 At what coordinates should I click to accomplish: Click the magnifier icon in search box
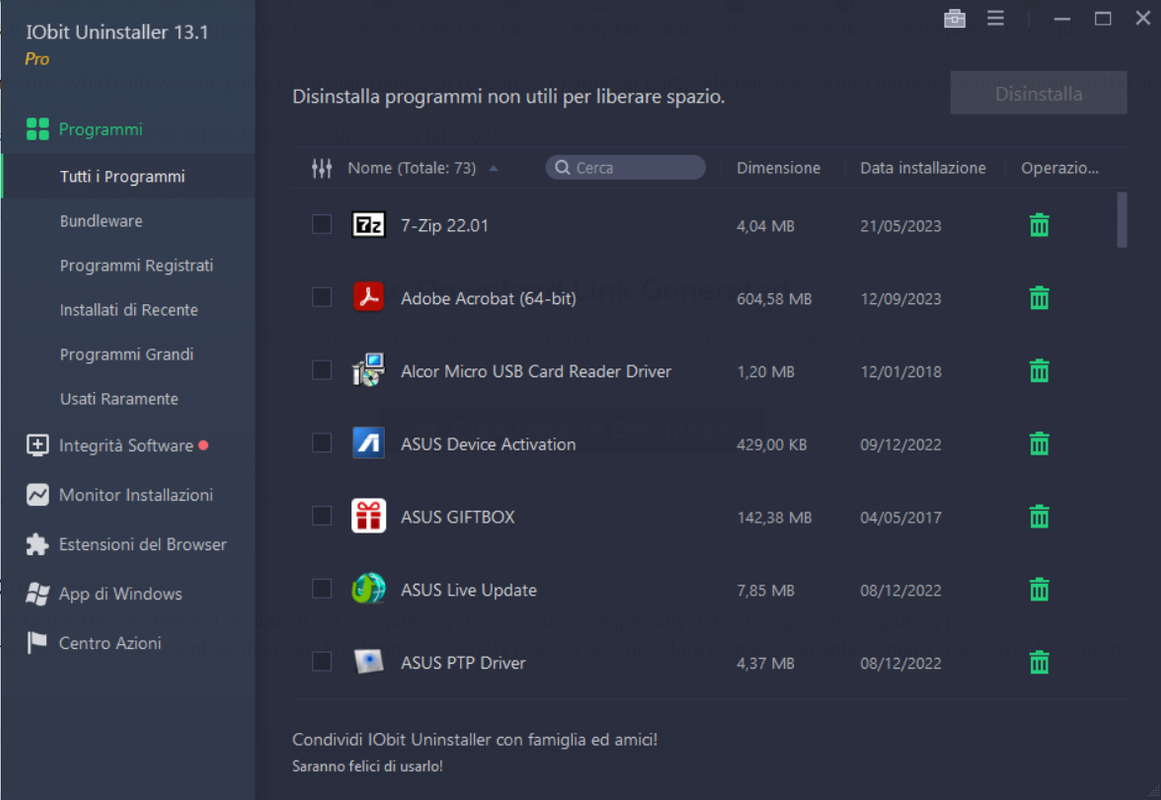point(563,167)
